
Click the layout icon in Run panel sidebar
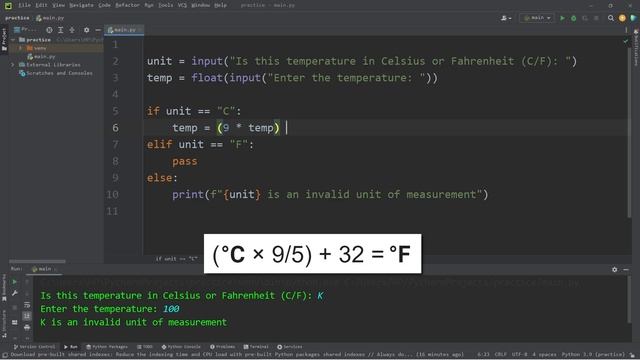pyautogui.click(x=14, y=322)
